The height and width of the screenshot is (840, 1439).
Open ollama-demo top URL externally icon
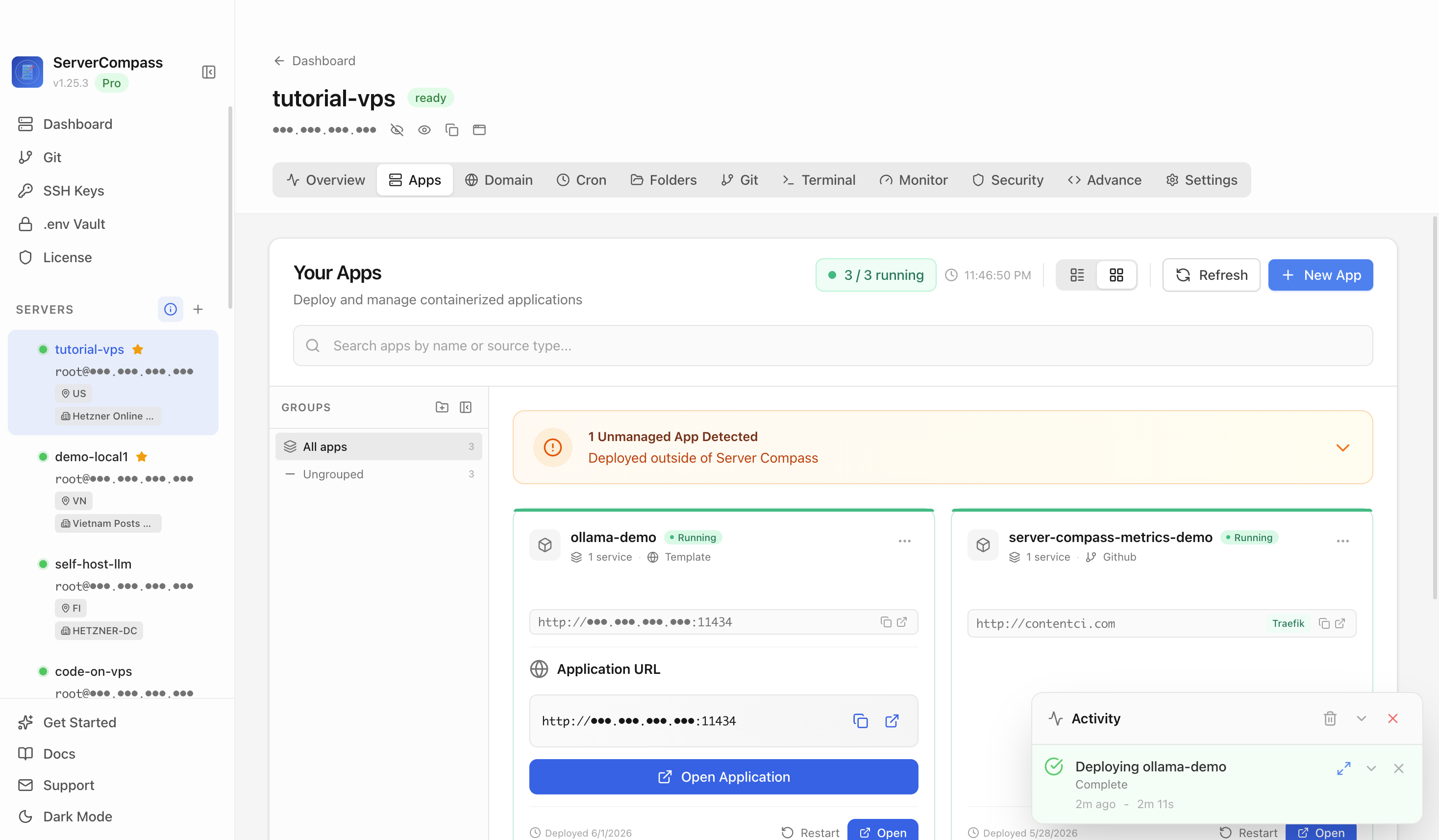(x=902, y=622)
